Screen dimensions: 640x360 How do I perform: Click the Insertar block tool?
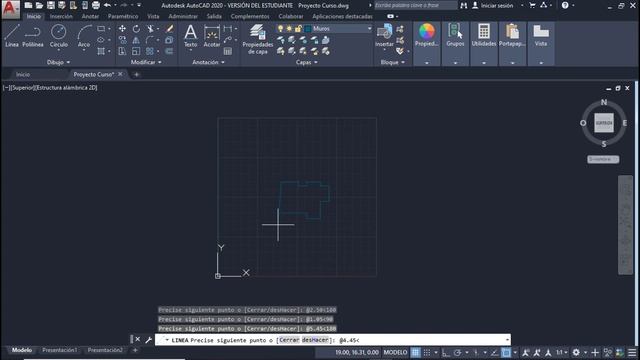[x=384, y=36]
